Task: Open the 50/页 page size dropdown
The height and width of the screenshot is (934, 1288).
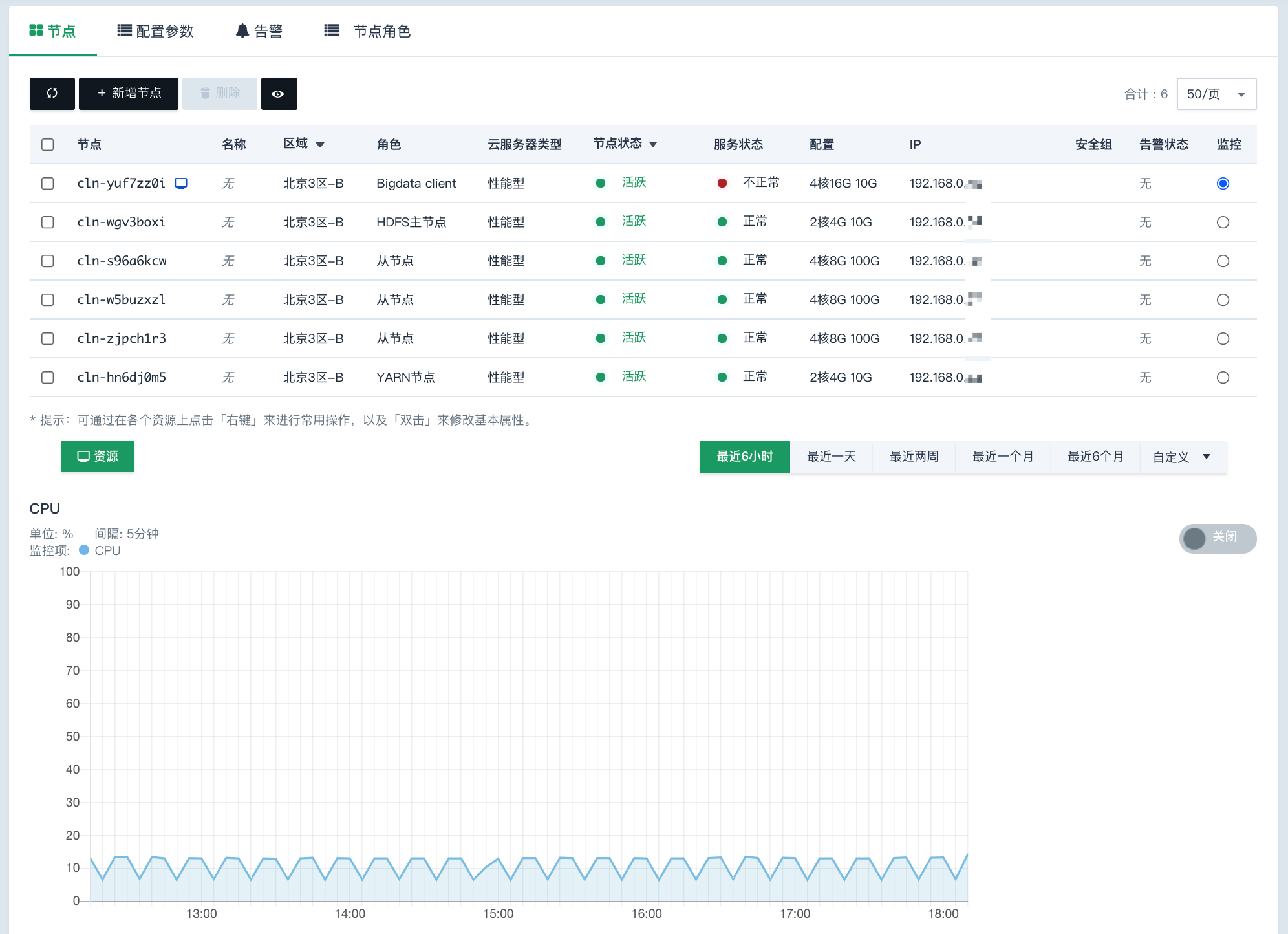Action: pyautogui.click(x=1216, y=94)
